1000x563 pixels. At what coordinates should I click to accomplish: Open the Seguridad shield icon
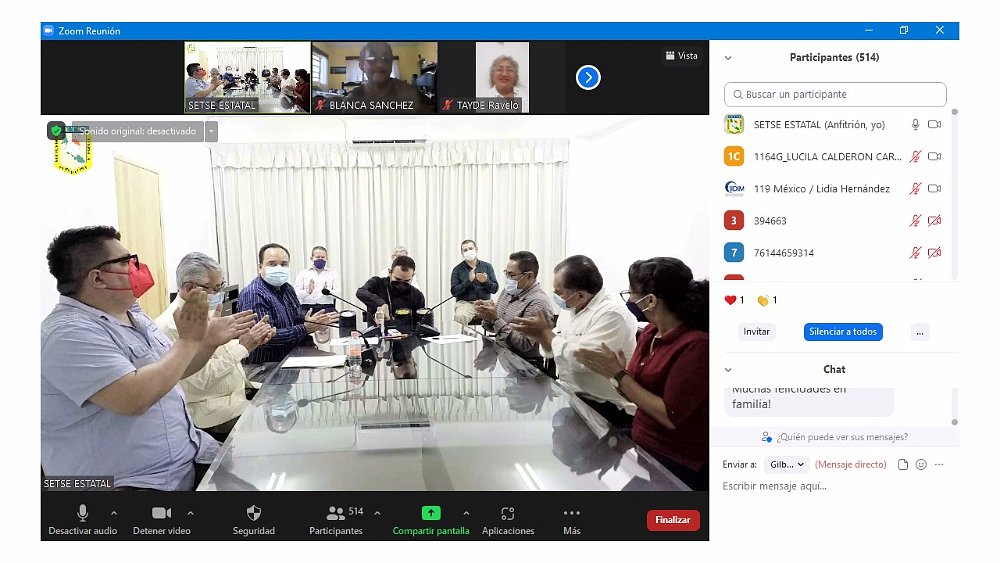point(253,513)
